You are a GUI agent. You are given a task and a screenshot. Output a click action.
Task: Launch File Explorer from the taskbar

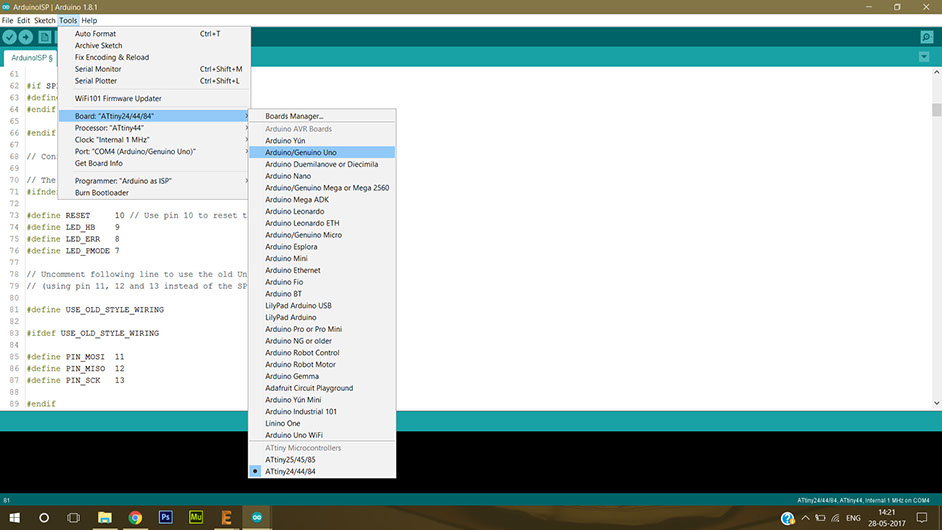pyautogui.click(x=105, y=517)
